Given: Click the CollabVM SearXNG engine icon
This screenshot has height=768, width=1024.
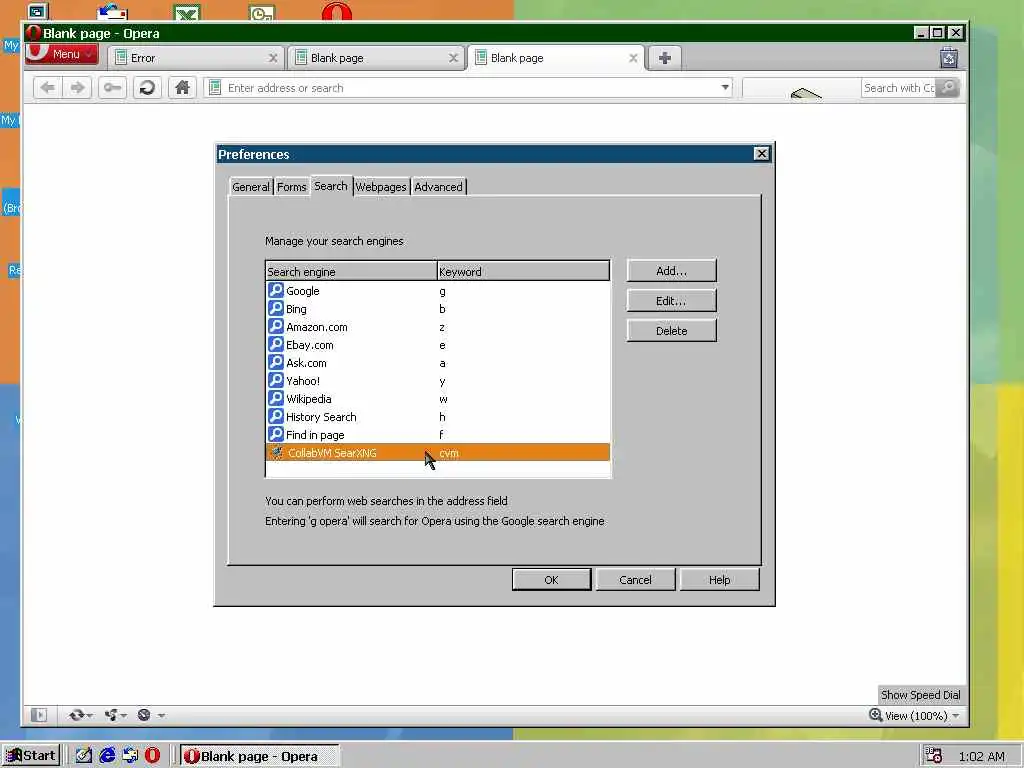Looking at the screenshot, I should 277,452.
